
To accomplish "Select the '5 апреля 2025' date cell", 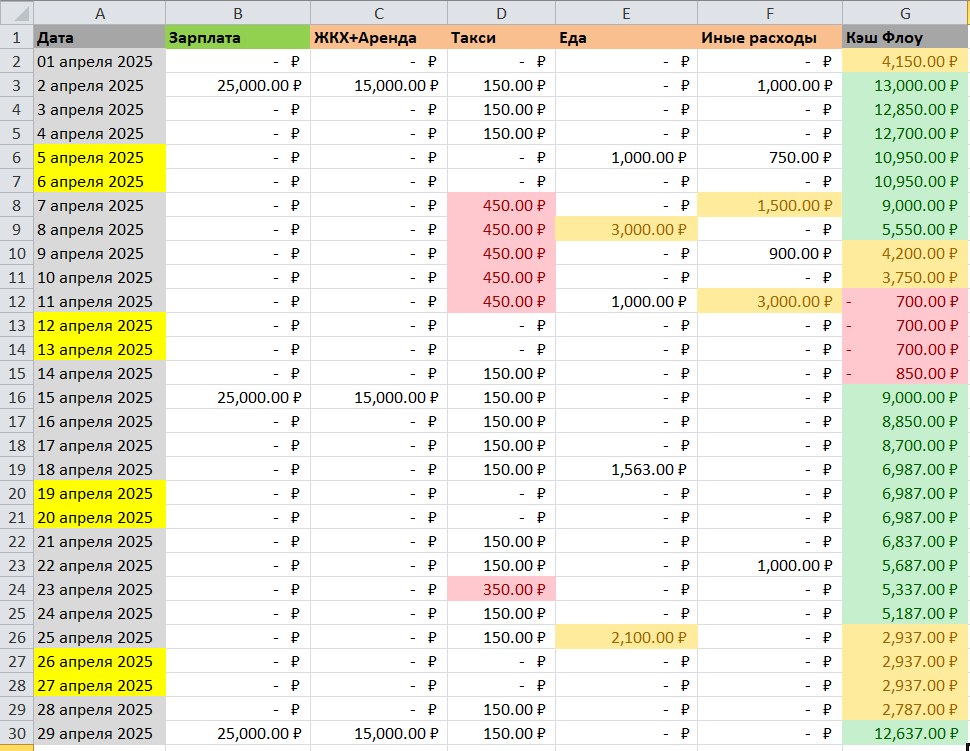I will tap(100, 157).
